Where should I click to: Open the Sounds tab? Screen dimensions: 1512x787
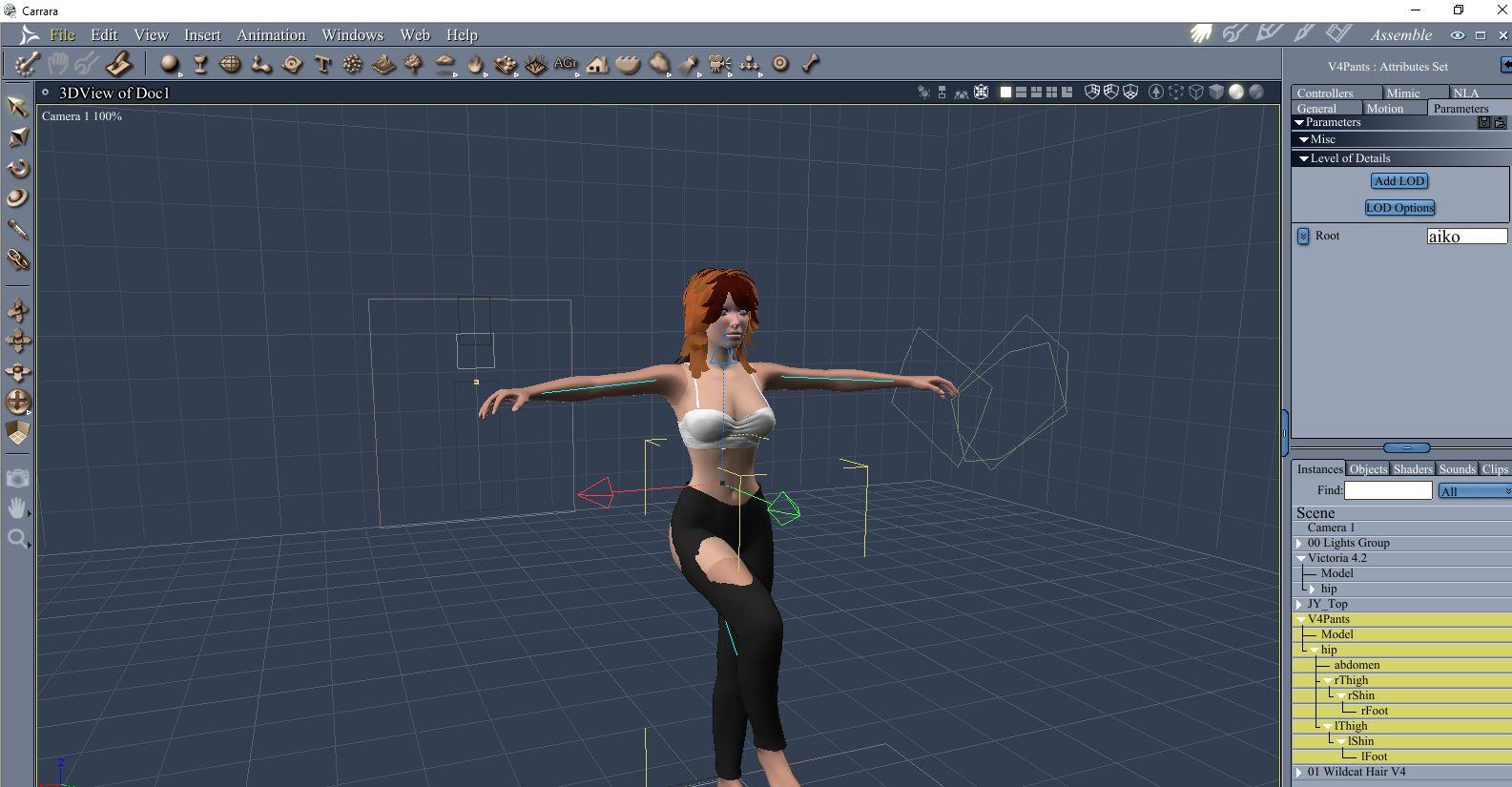coord(1457,468)
